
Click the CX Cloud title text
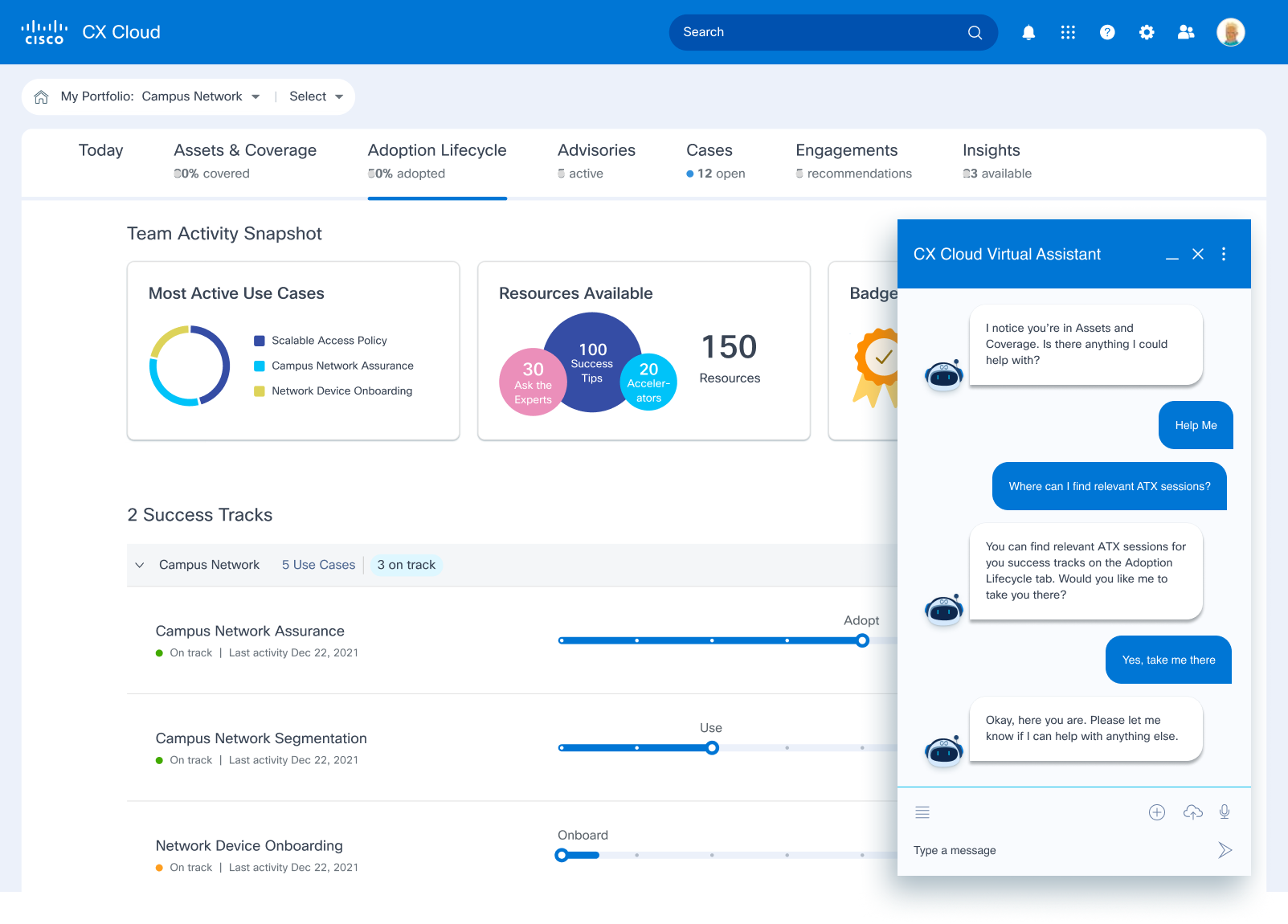pyautogui.click(x=121, y=32)
